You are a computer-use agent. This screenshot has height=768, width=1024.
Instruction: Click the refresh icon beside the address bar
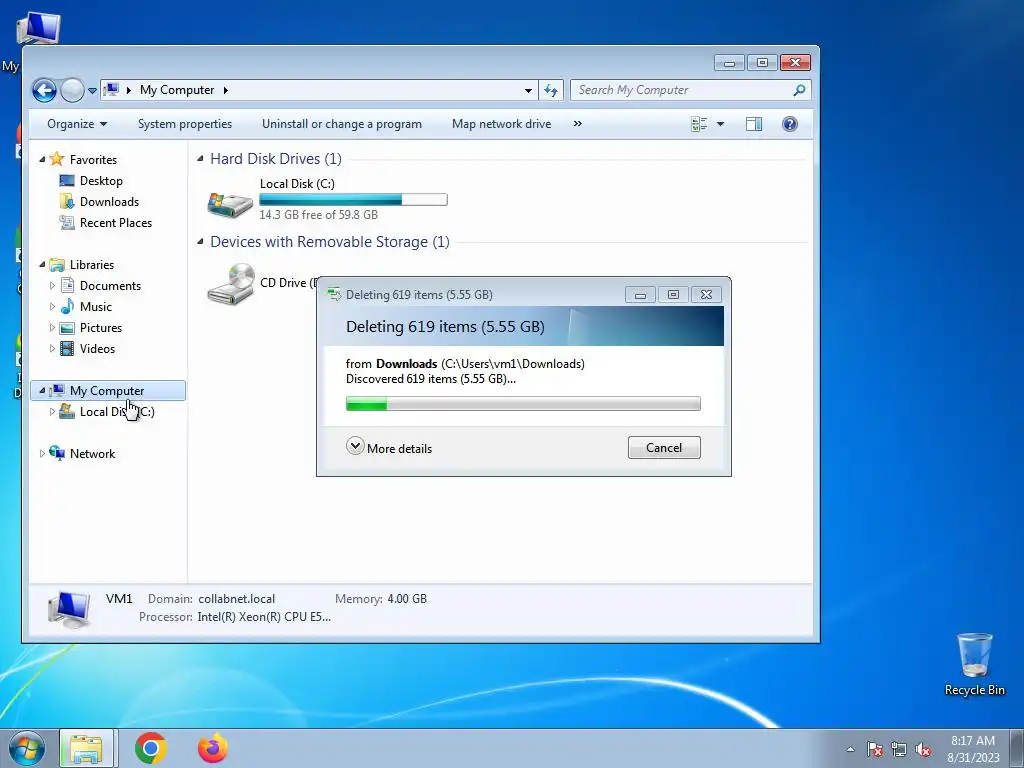point(551,90)
